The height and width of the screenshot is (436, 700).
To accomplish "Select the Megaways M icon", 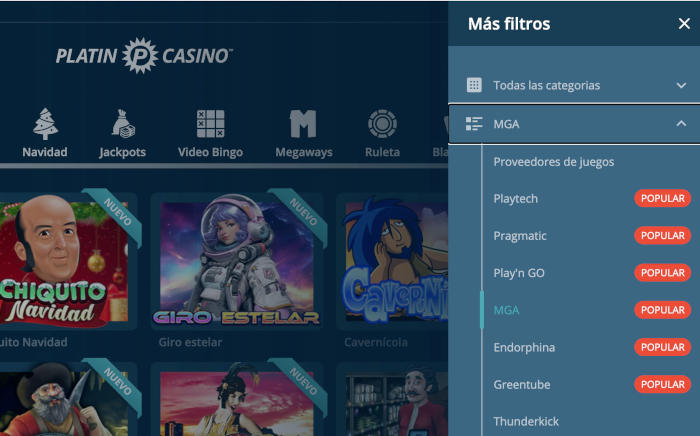I will tap(303, 124).
